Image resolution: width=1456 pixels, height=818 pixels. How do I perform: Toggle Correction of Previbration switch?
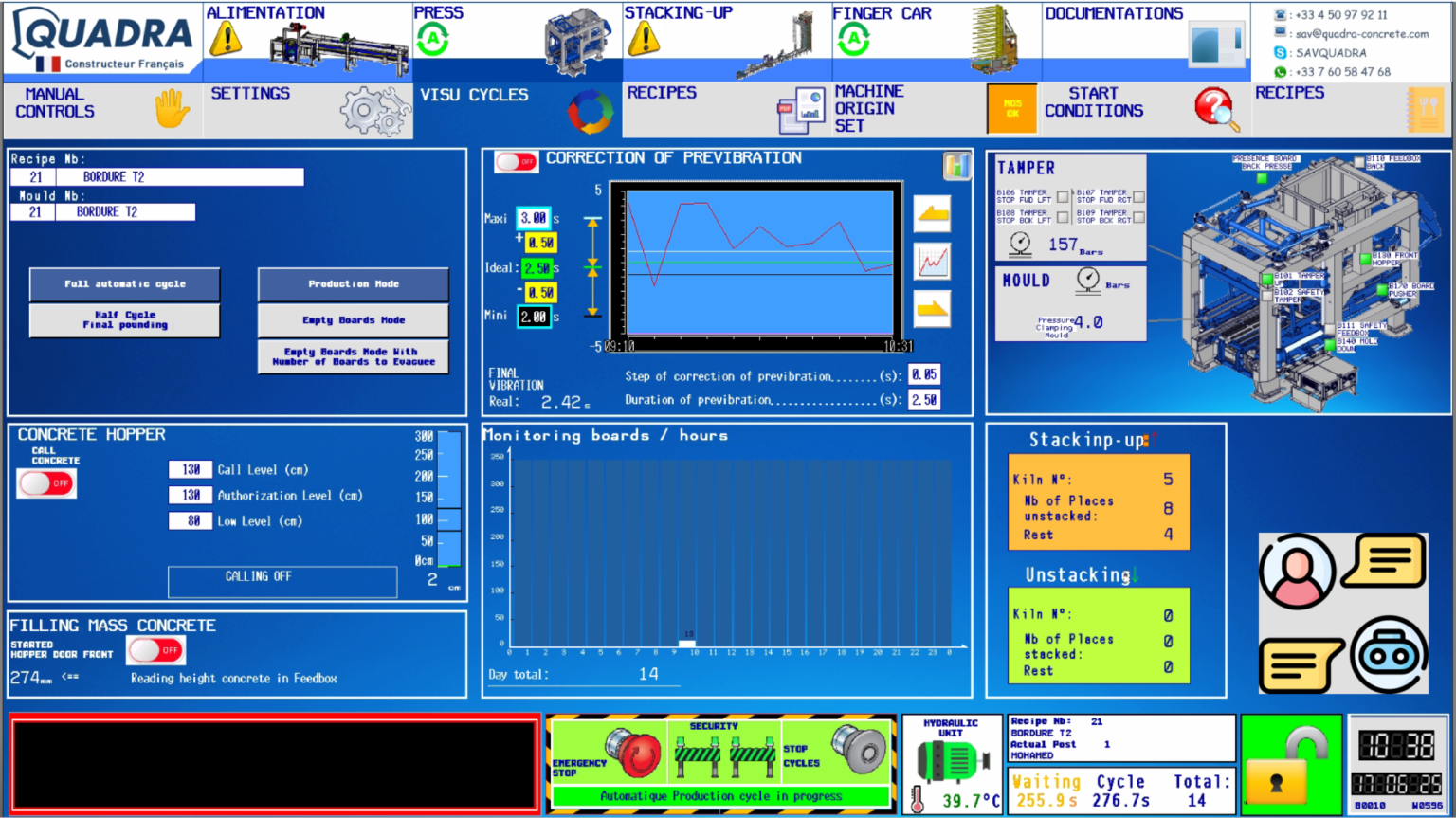coord(516,161)
